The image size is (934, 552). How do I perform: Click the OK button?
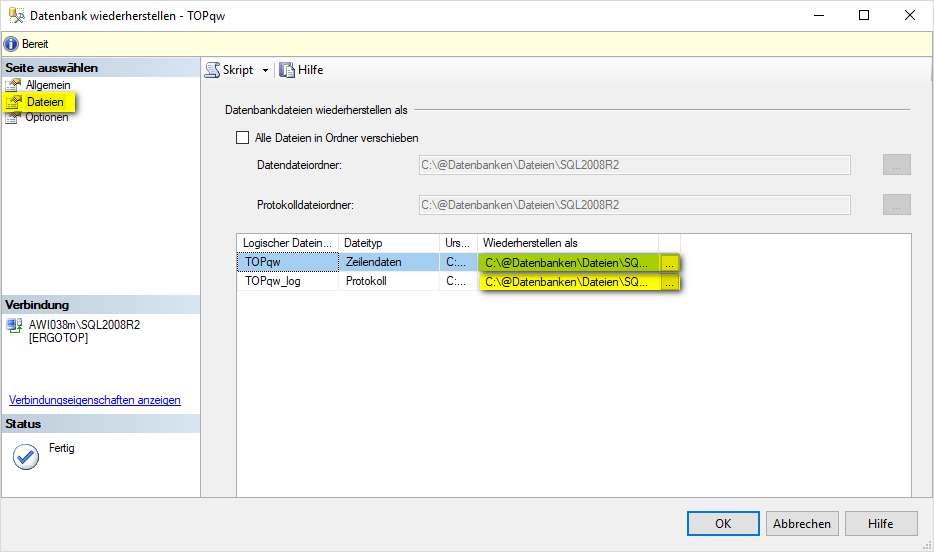723,523
